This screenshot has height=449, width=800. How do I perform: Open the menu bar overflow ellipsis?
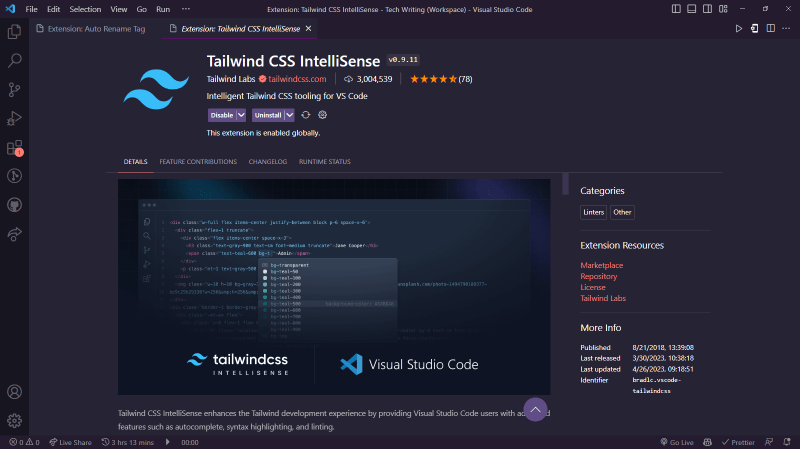tap(186, 9)
